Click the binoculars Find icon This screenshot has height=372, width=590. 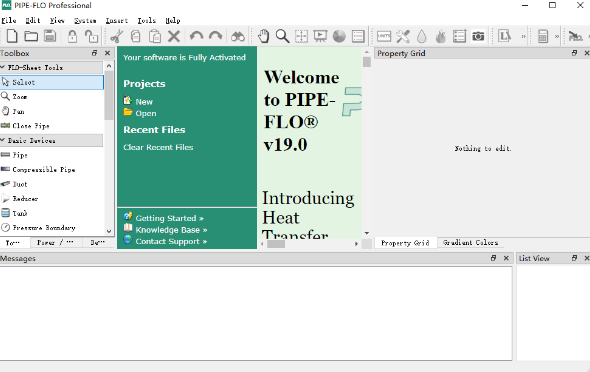click(x=238, y=36)
